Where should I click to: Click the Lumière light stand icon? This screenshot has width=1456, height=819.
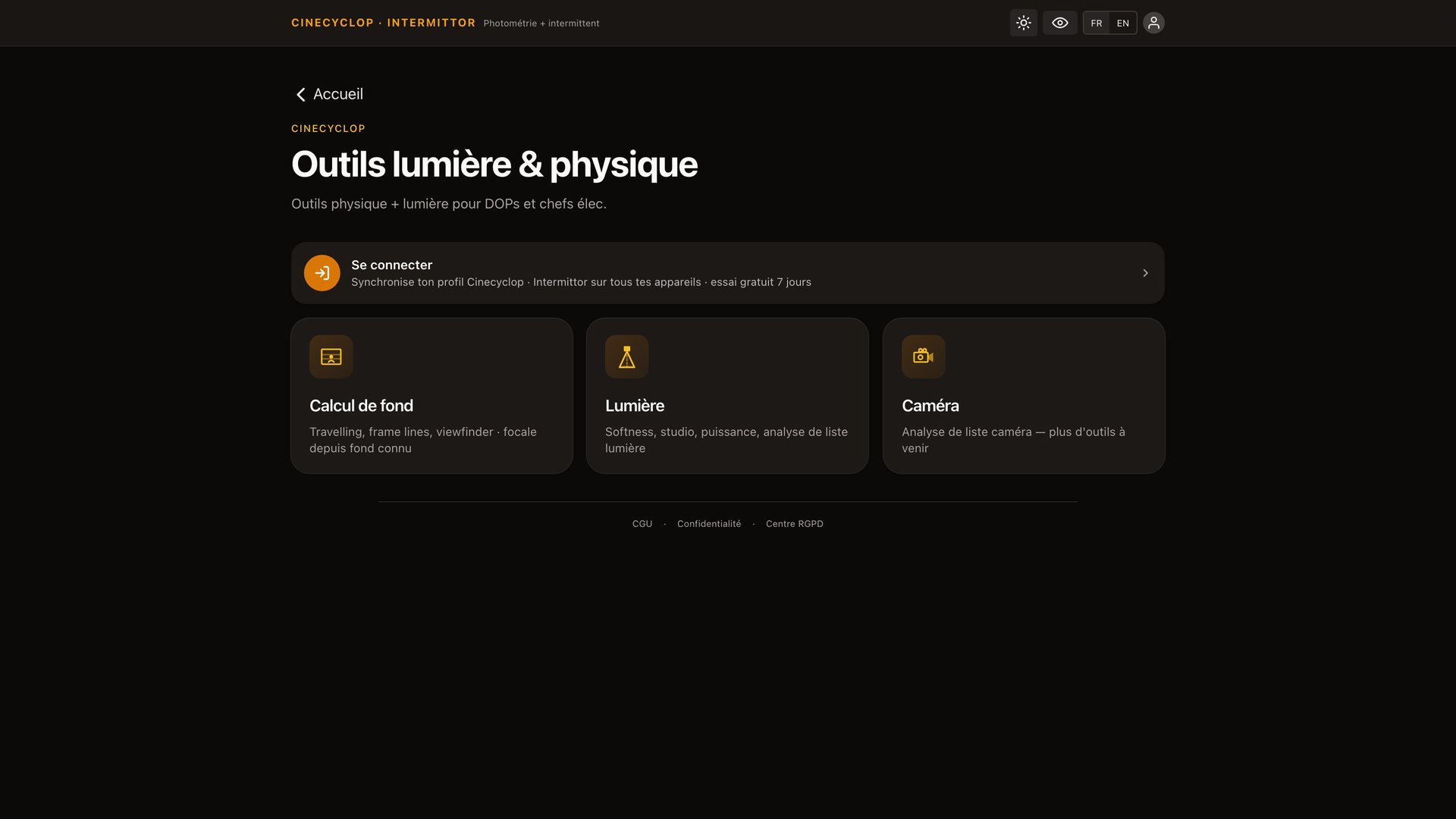click(x=626, y=356)
